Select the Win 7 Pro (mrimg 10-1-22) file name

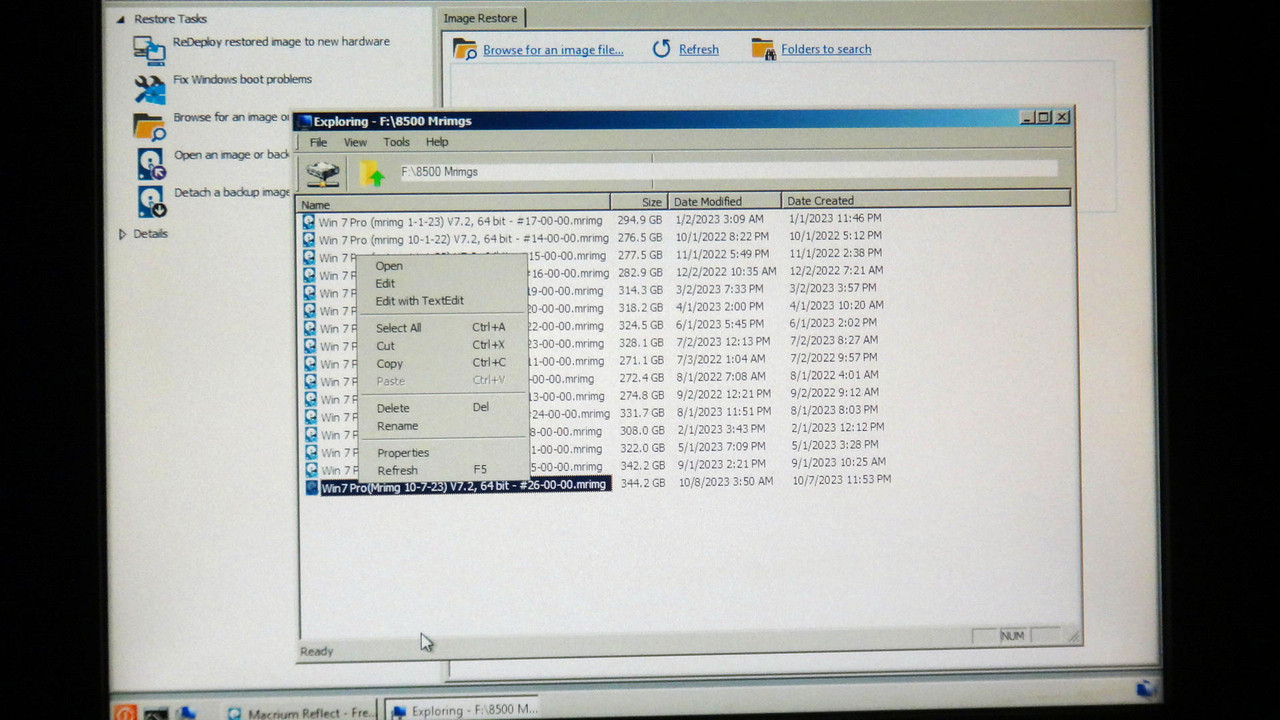point(463,239)
